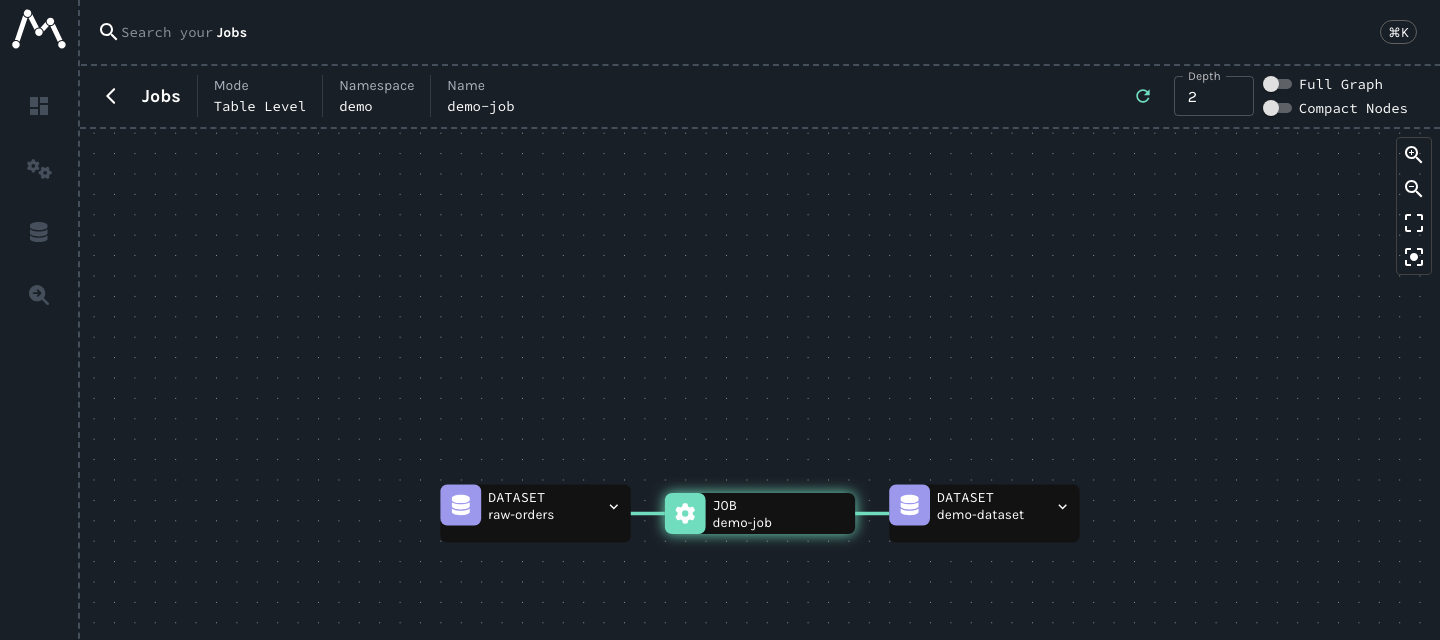This screenshot has height=640, width=1440.
Task: Click the demo-dataset name label
Action: 981,515
